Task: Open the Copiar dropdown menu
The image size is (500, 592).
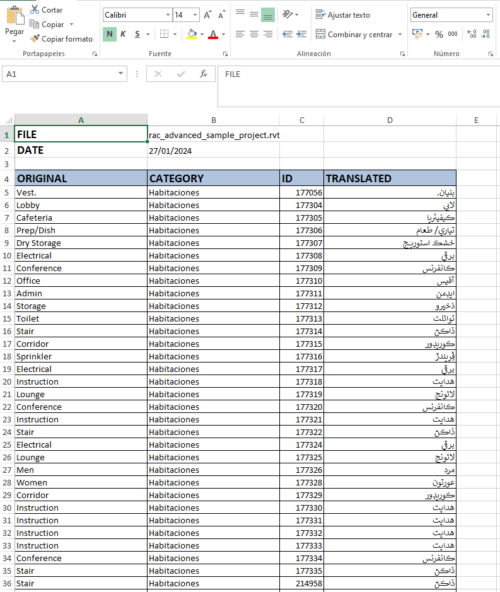Action: 71,25
